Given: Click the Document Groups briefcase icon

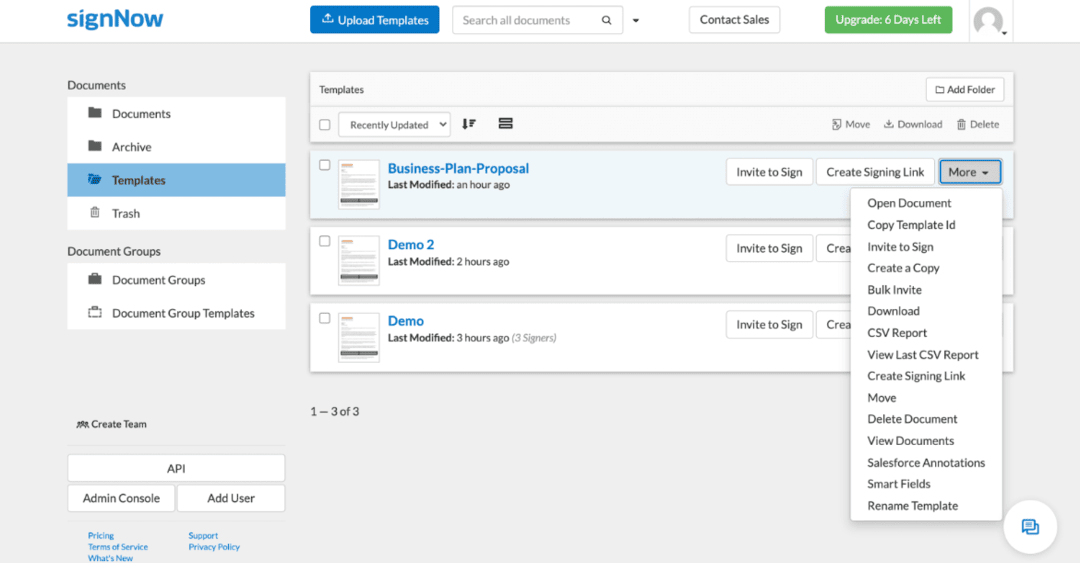Looking at the screenshot, I should (x=95, y=280).
